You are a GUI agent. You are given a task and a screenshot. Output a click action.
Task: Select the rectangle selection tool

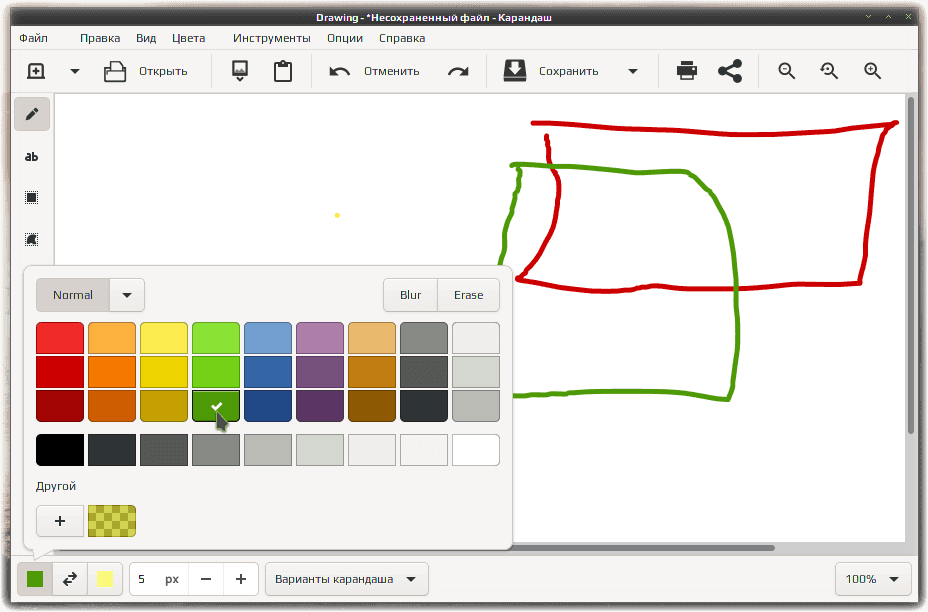[x=32, y=198]
